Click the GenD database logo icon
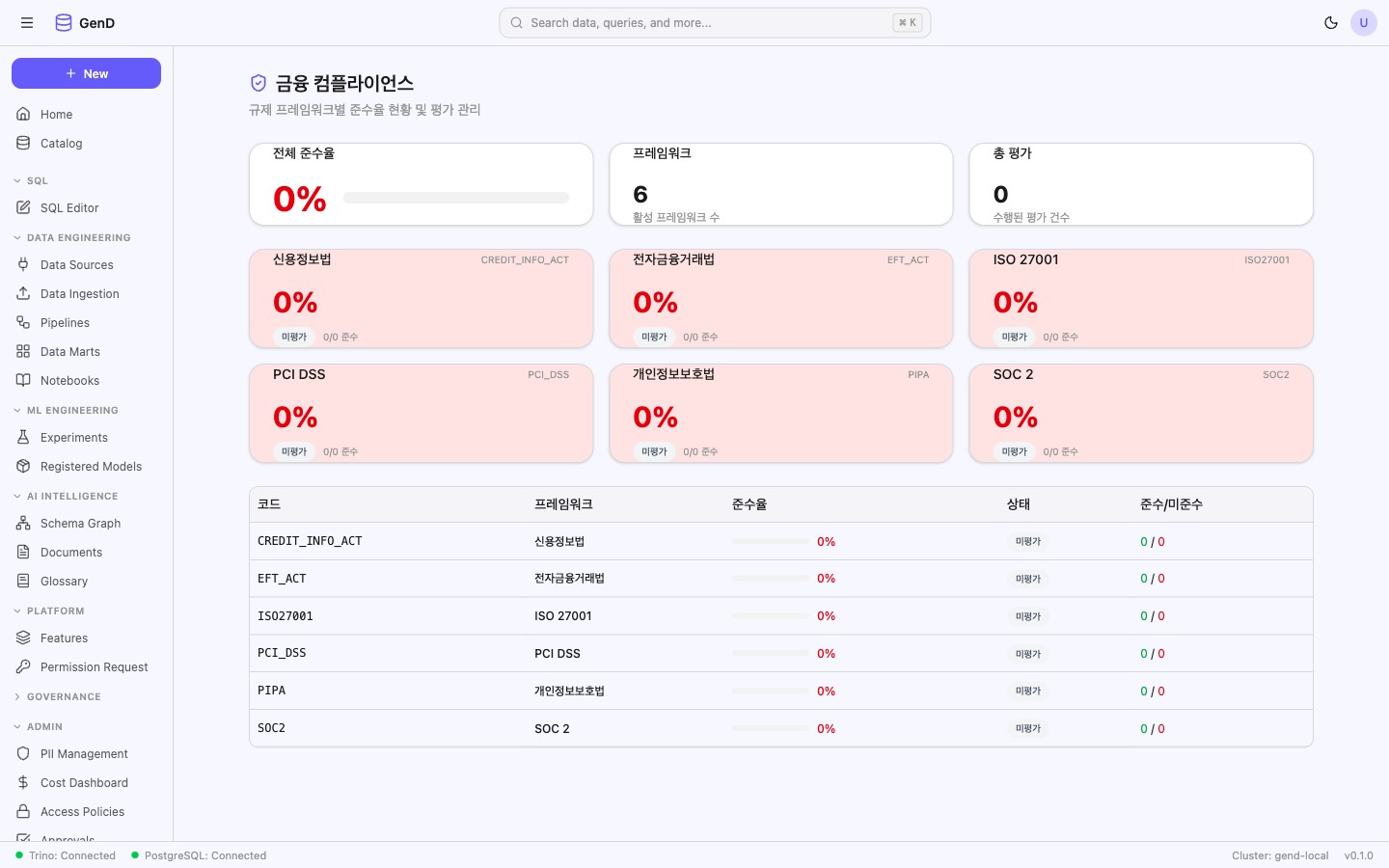The width and height of the screenshot is (1389, 868). (64, 23)
